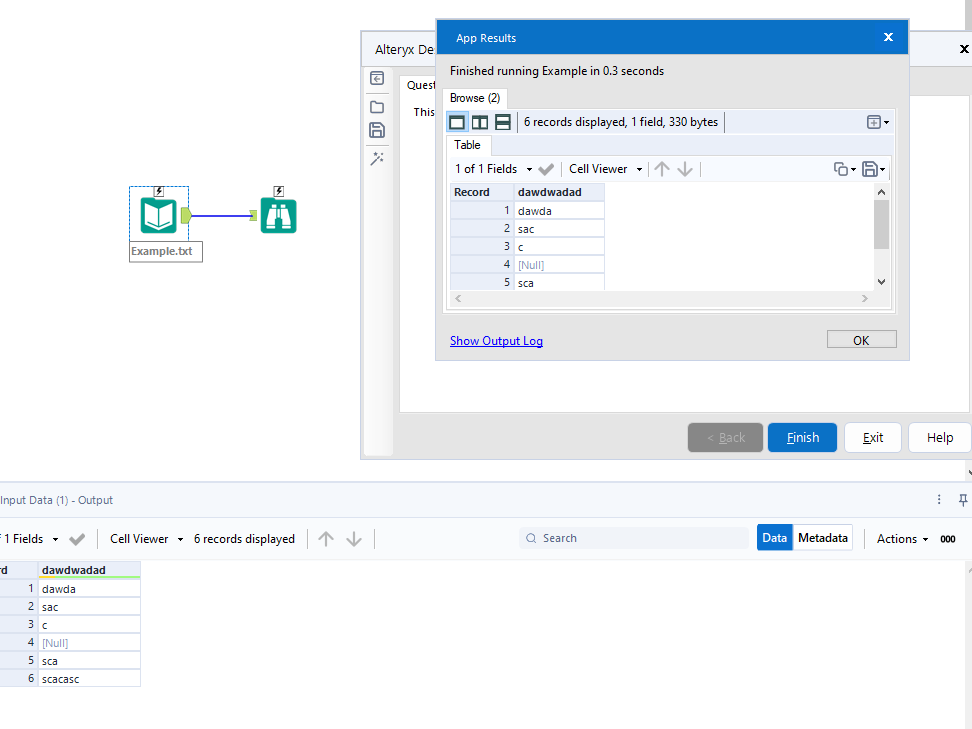
Task: Select cell 'sca' in App Results table
Action: pos(559,283)
